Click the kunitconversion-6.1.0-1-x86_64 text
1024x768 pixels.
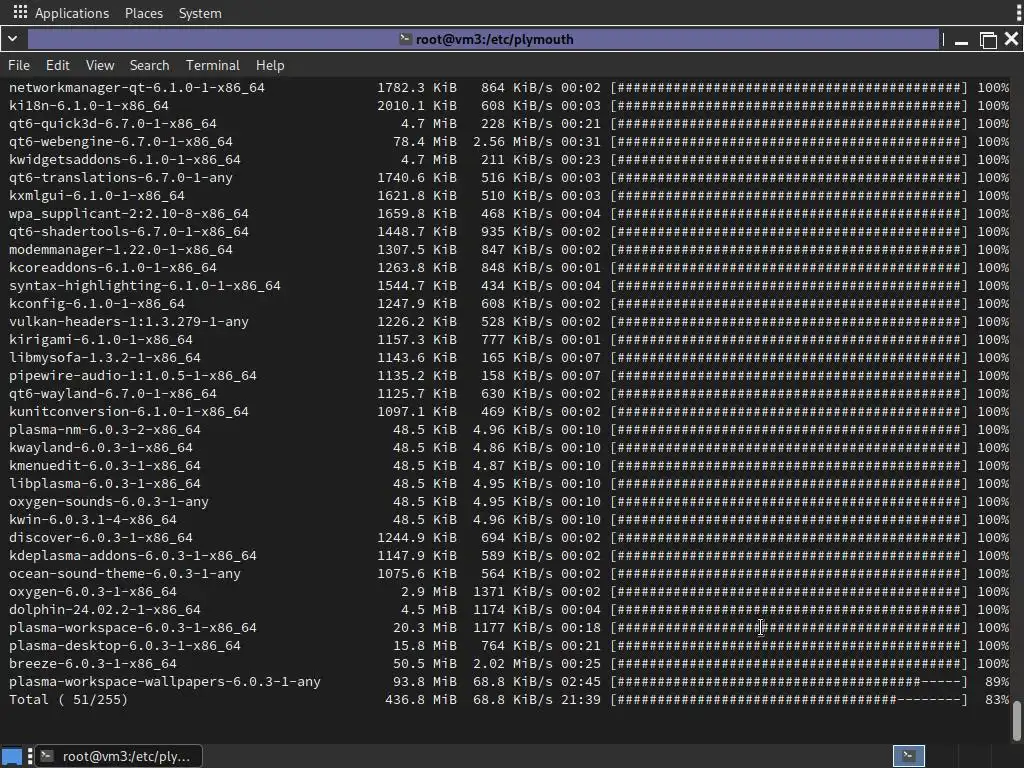(129, 411)
